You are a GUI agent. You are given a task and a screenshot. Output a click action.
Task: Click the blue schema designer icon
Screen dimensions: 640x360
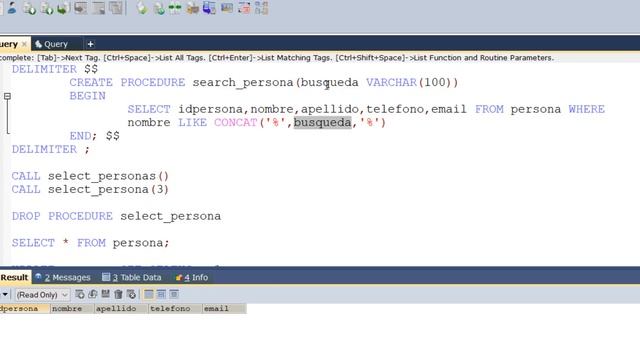coord(209,8)
